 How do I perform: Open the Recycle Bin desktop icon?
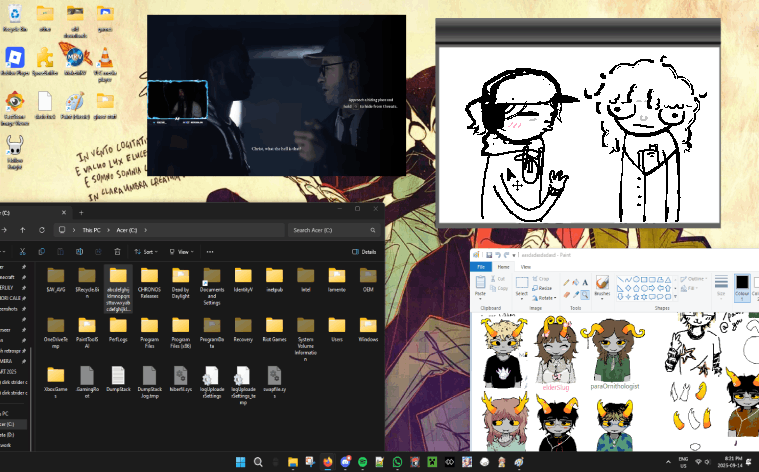(x=15, y=18)
